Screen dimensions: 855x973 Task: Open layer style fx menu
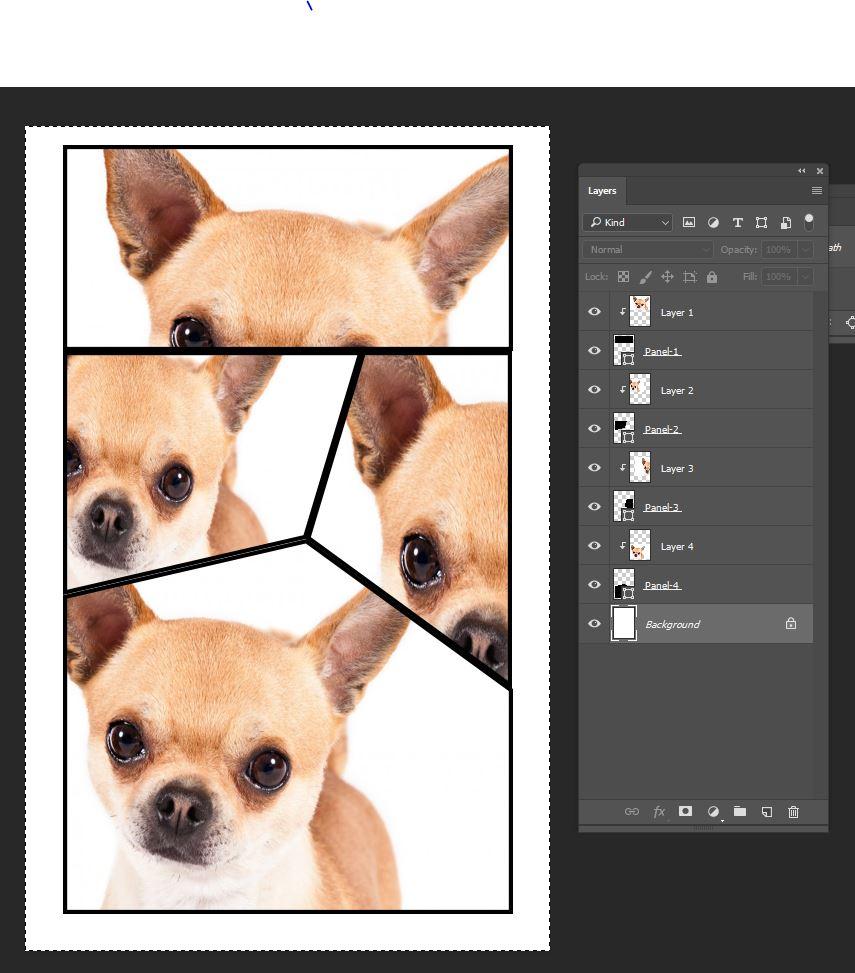pos(659,812)
